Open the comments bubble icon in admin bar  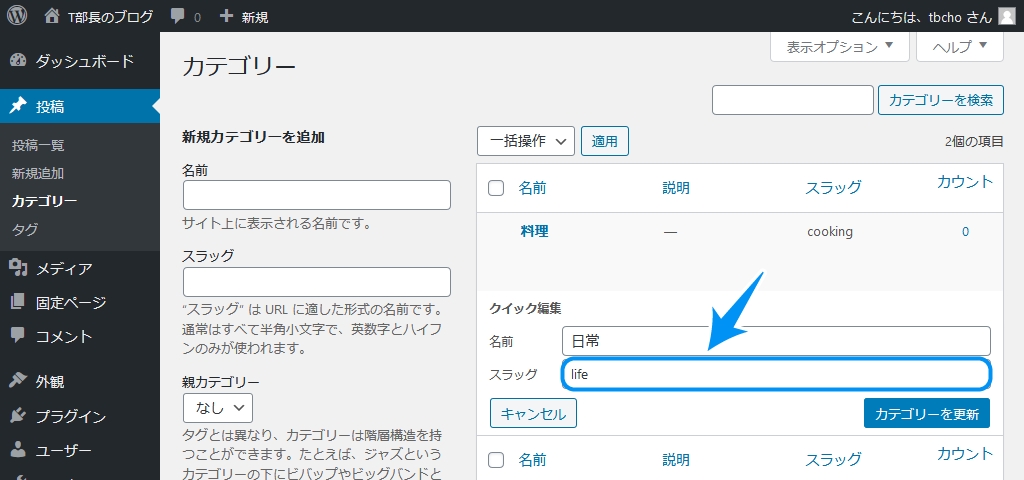click(x=177, y=16)
